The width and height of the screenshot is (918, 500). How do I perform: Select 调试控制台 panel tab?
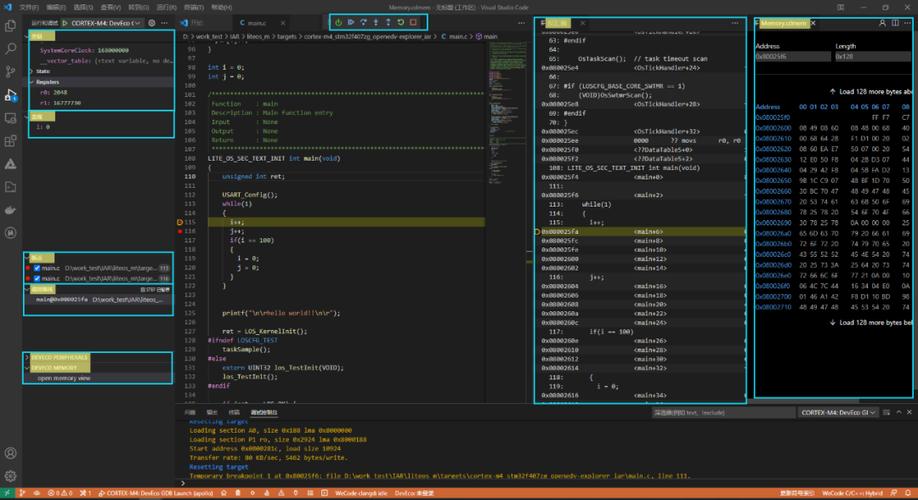[263, 412]
